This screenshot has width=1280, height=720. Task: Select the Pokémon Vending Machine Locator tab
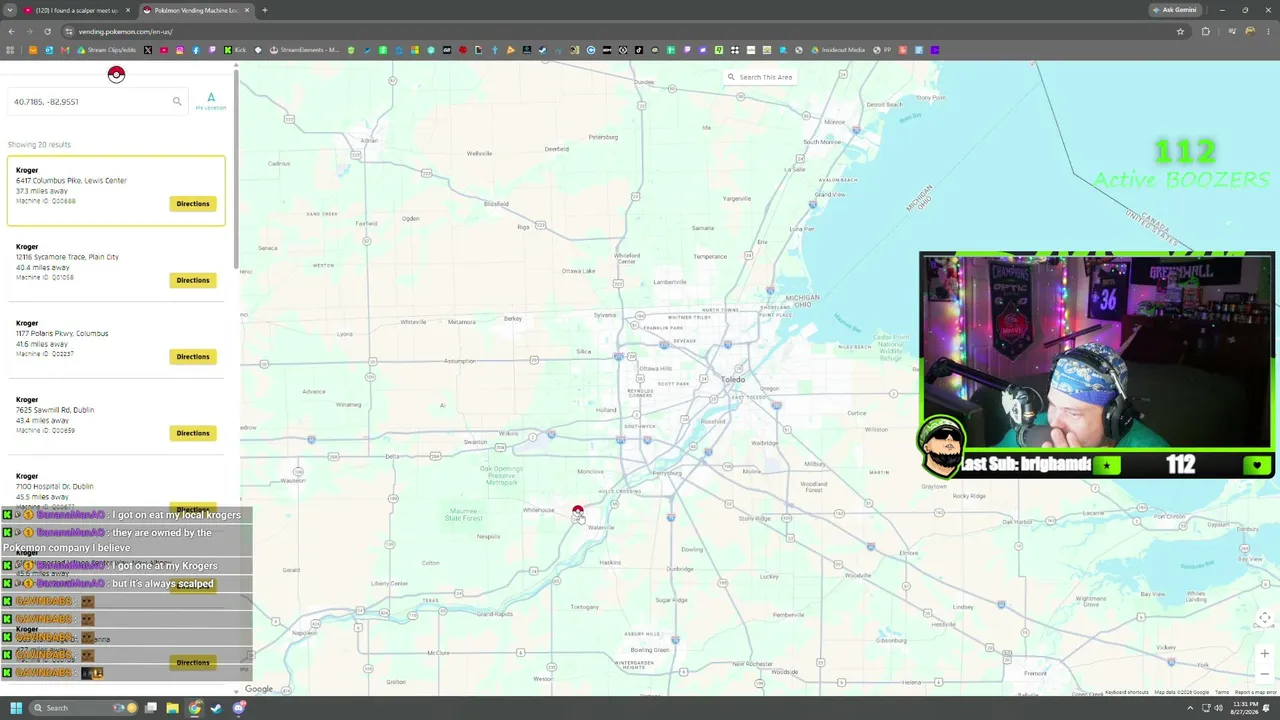197,10
